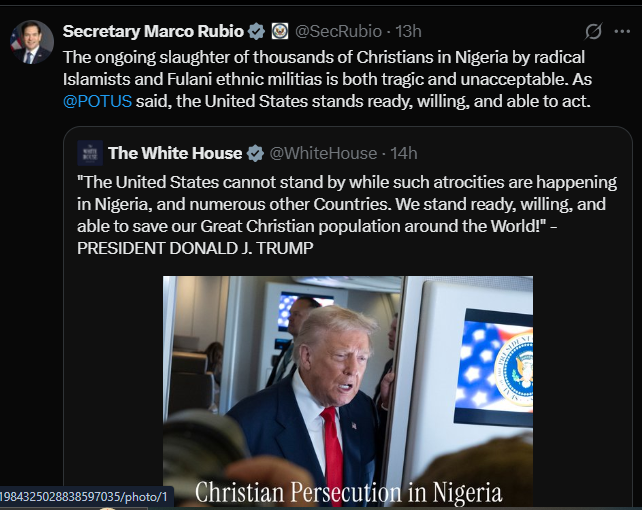Click the @WhiteHouse handle in quoted post

pyautogui.click(x=323, y=153)
